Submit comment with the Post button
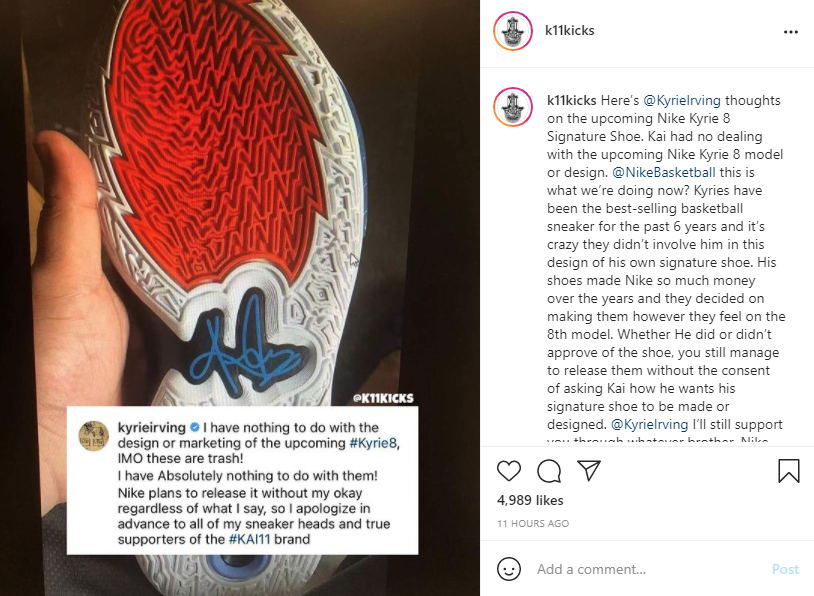This screenshot has width=814, height=596. [x=785, y=569]
